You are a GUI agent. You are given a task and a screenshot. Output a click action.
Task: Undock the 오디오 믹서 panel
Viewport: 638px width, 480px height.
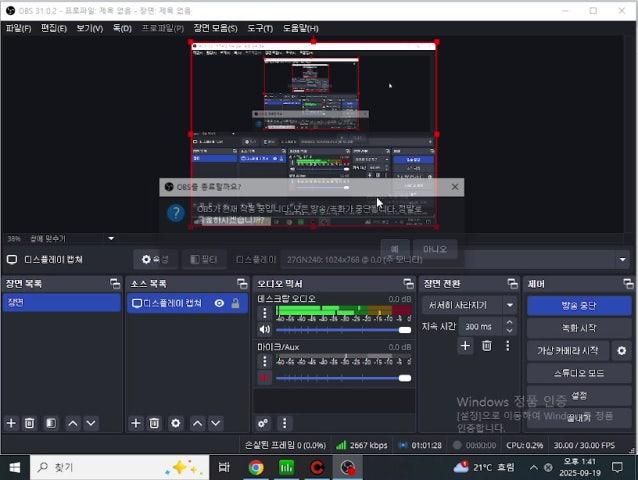[408, 284]
